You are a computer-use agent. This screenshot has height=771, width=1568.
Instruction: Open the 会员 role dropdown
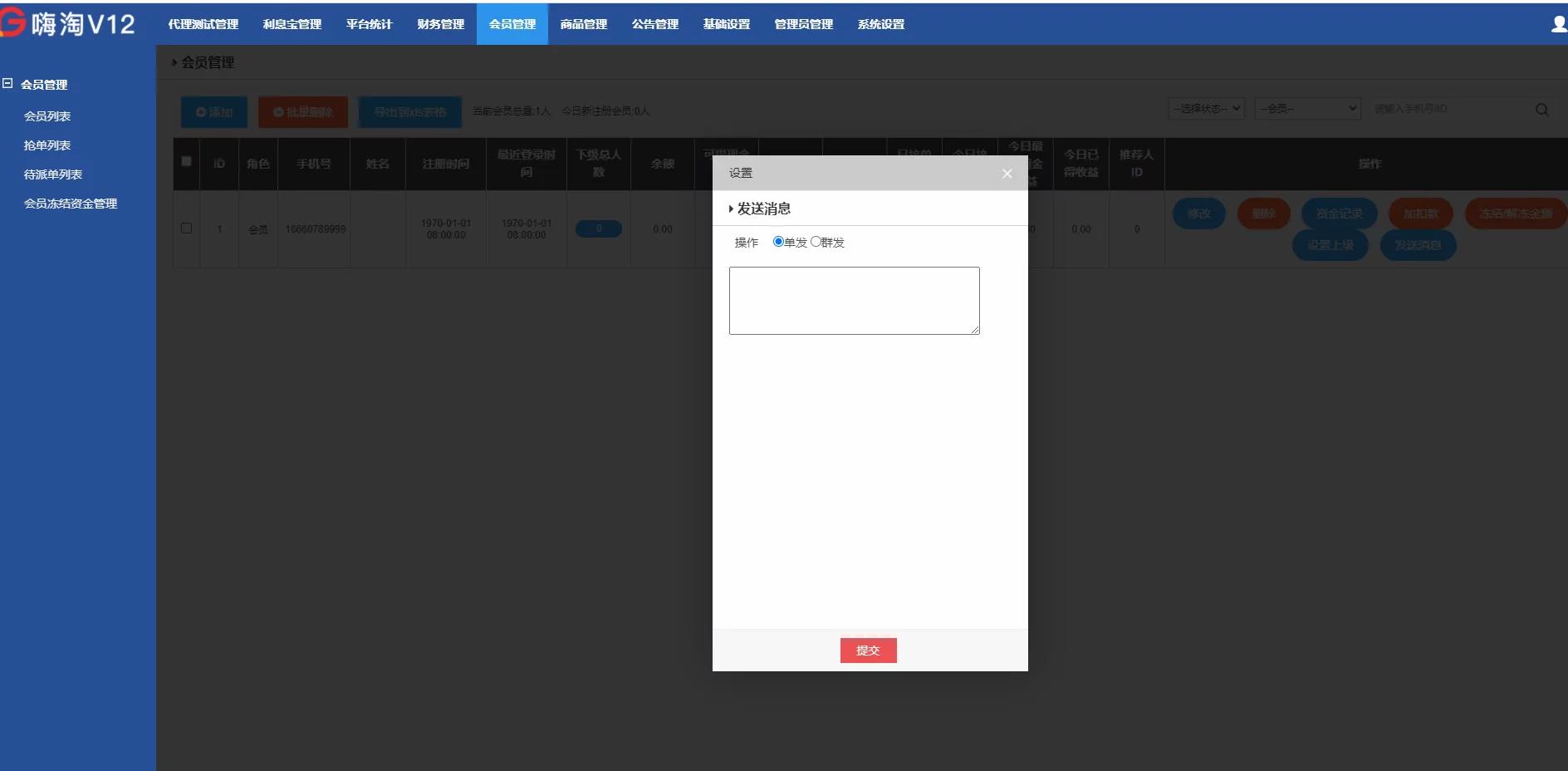(x=1307, y=109)
